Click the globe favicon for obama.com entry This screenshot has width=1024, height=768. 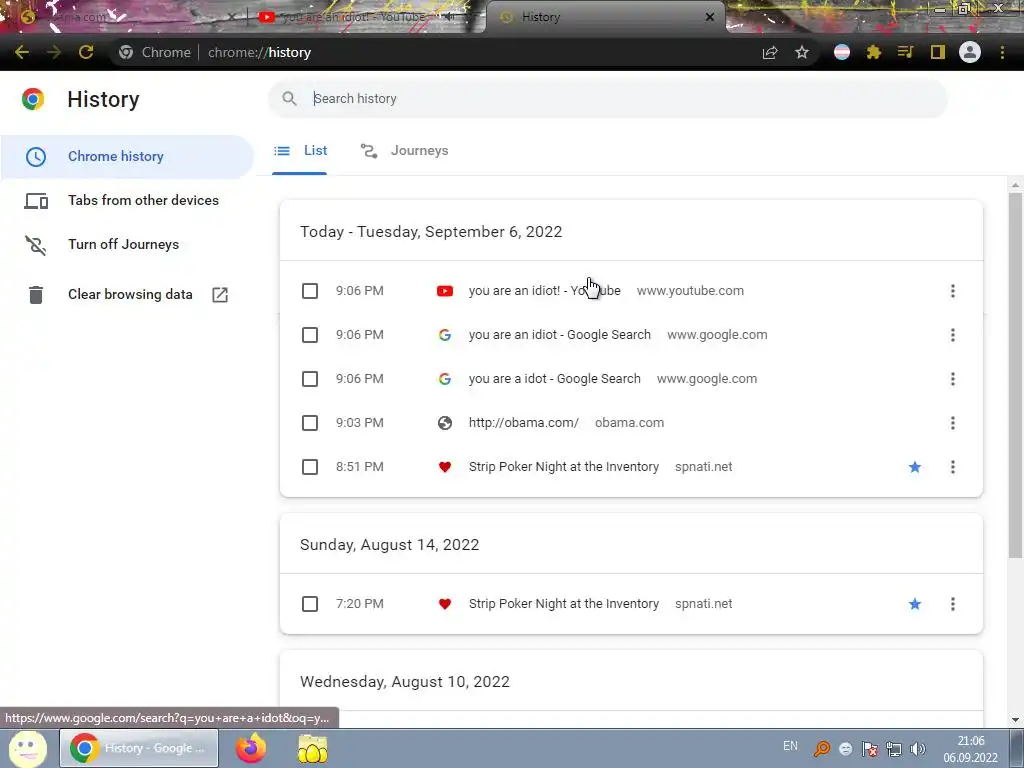tap(445, 423)
